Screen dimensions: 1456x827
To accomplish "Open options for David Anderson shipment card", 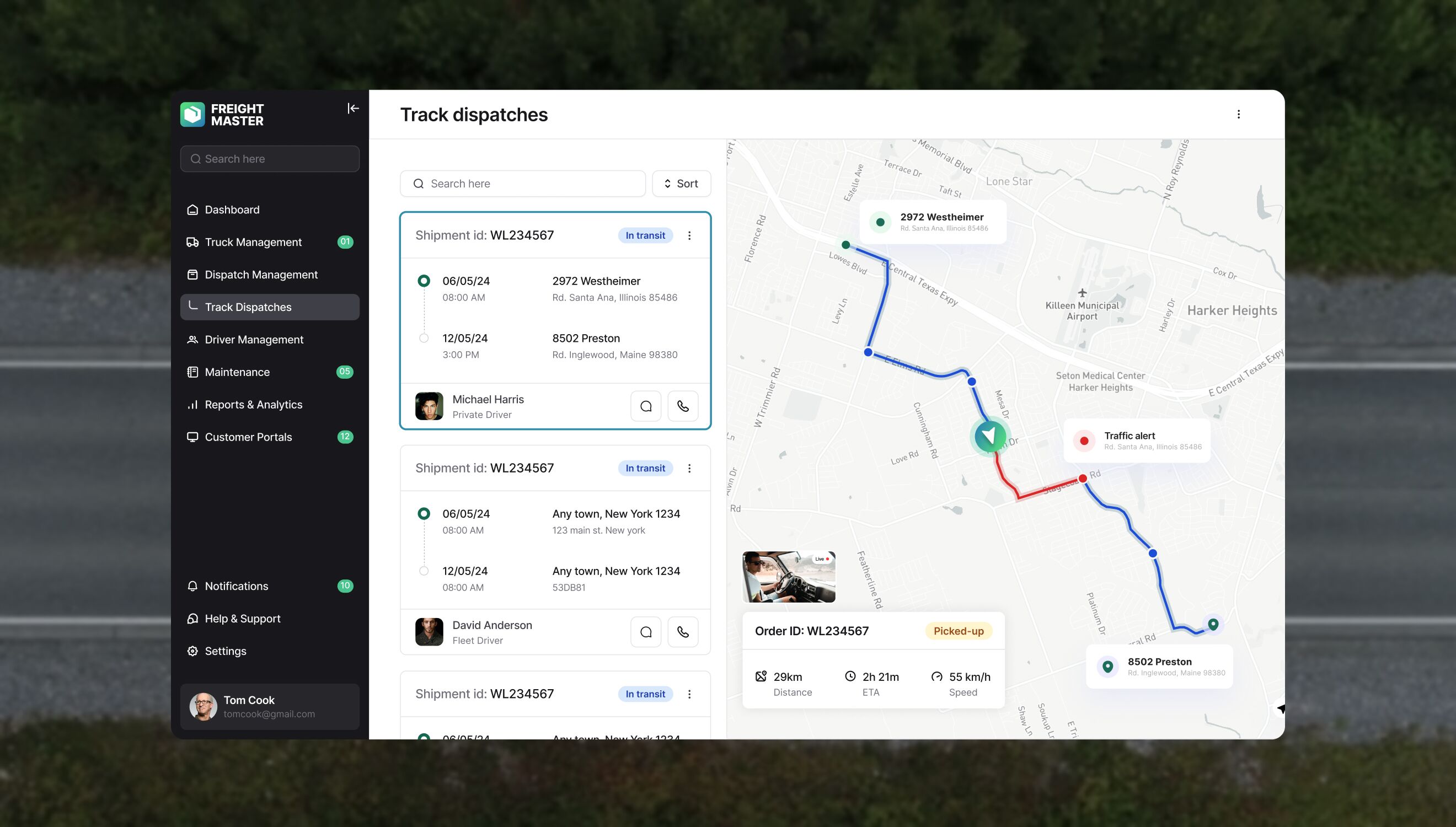I will 689,468.
